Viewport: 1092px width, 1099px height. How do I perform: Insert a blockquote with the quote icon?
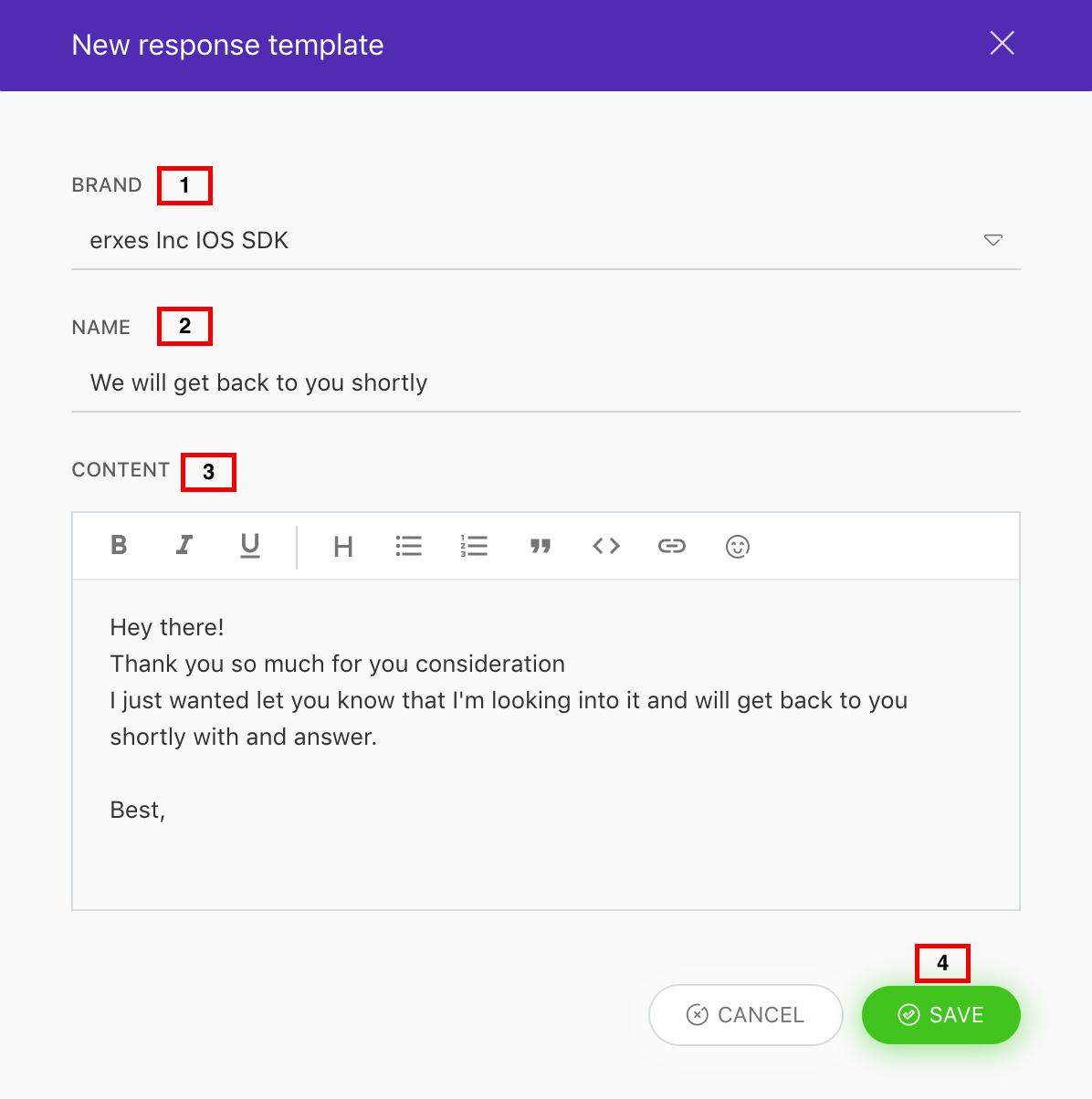[541, 546]
